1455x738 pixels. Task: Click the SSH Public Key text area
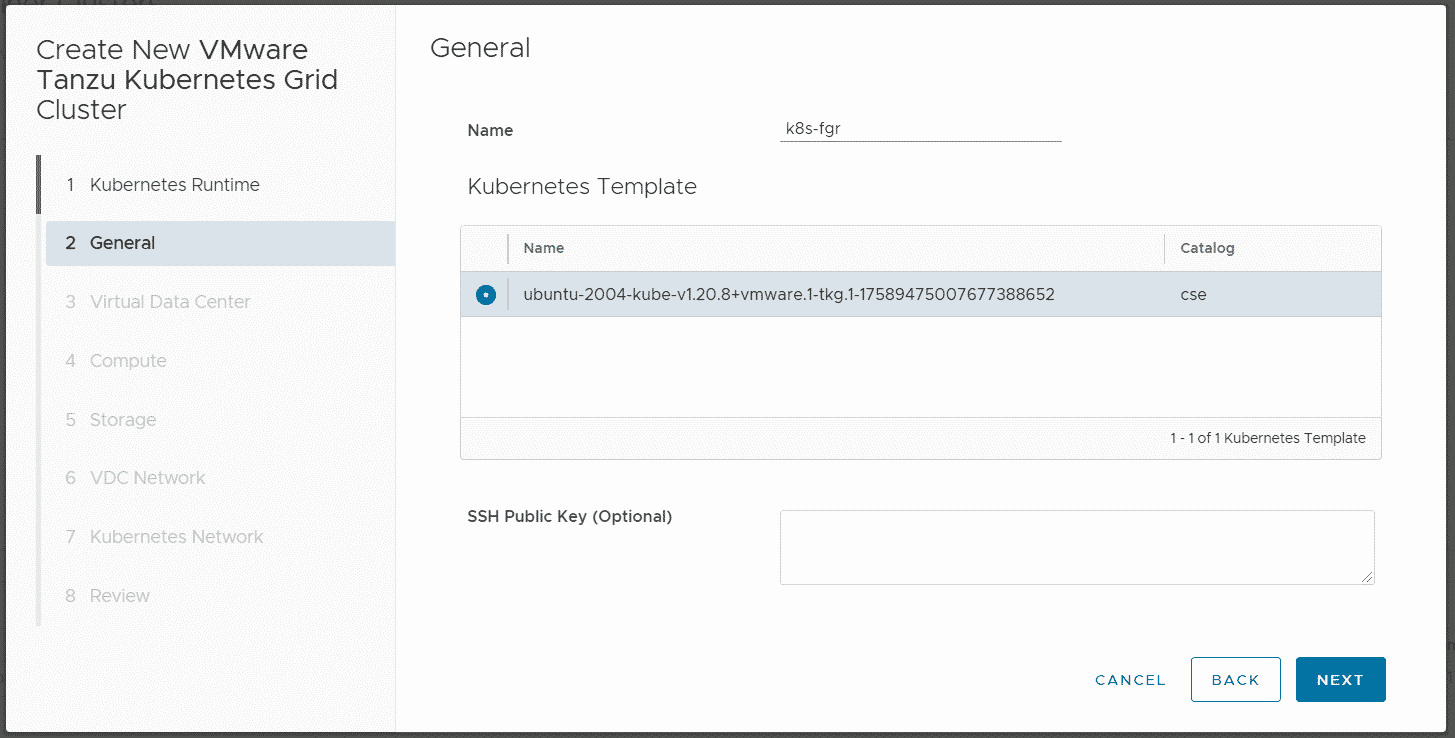[x=1077, y=547]
